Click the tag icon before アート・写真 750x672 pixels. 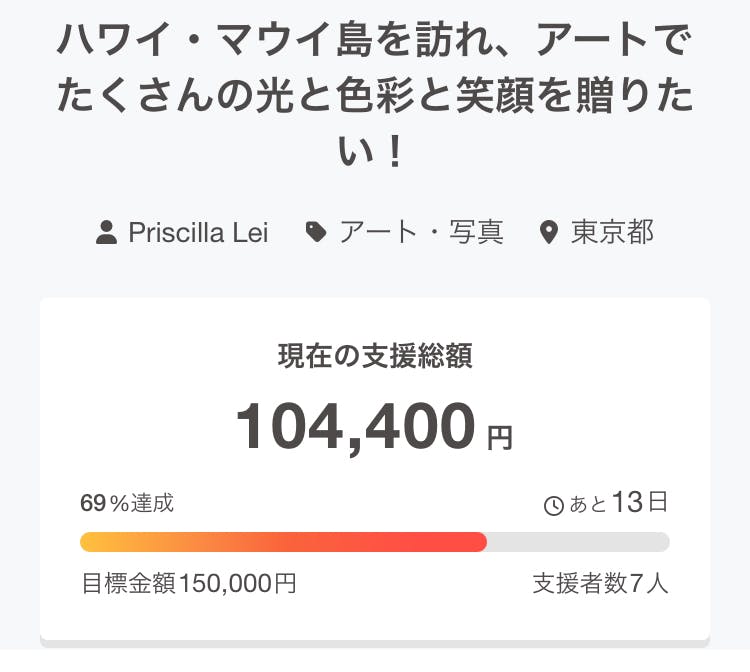316,233
